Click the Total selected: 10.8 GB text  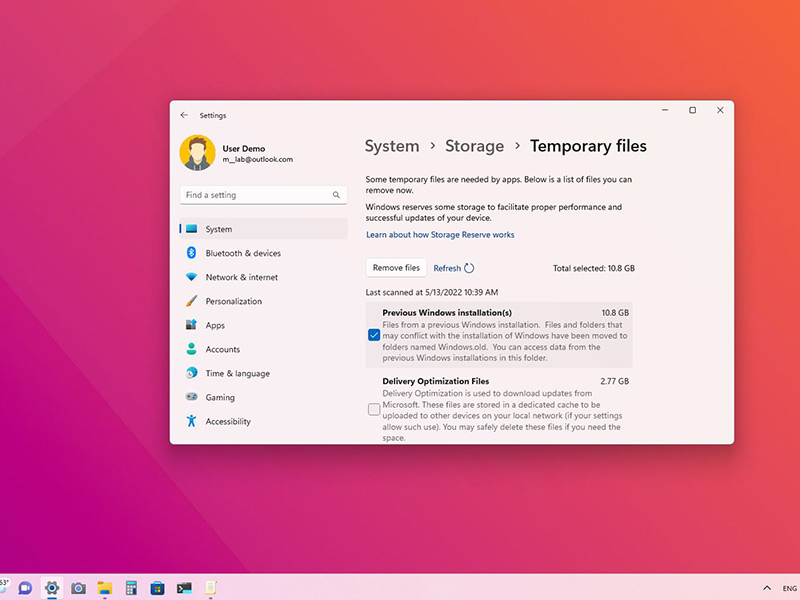point(594,268)
